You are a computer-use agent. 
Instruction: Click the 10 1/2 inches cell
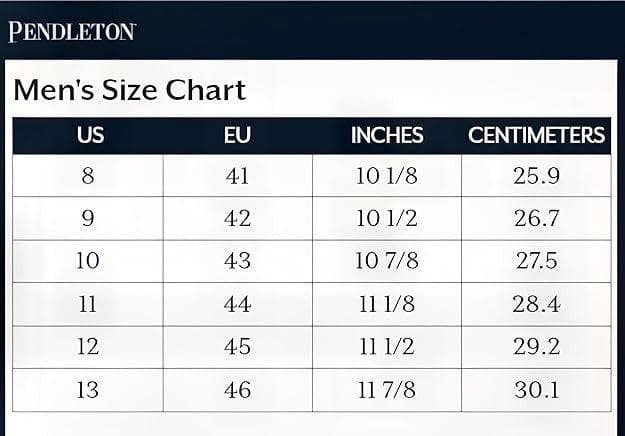coord(387,219)
